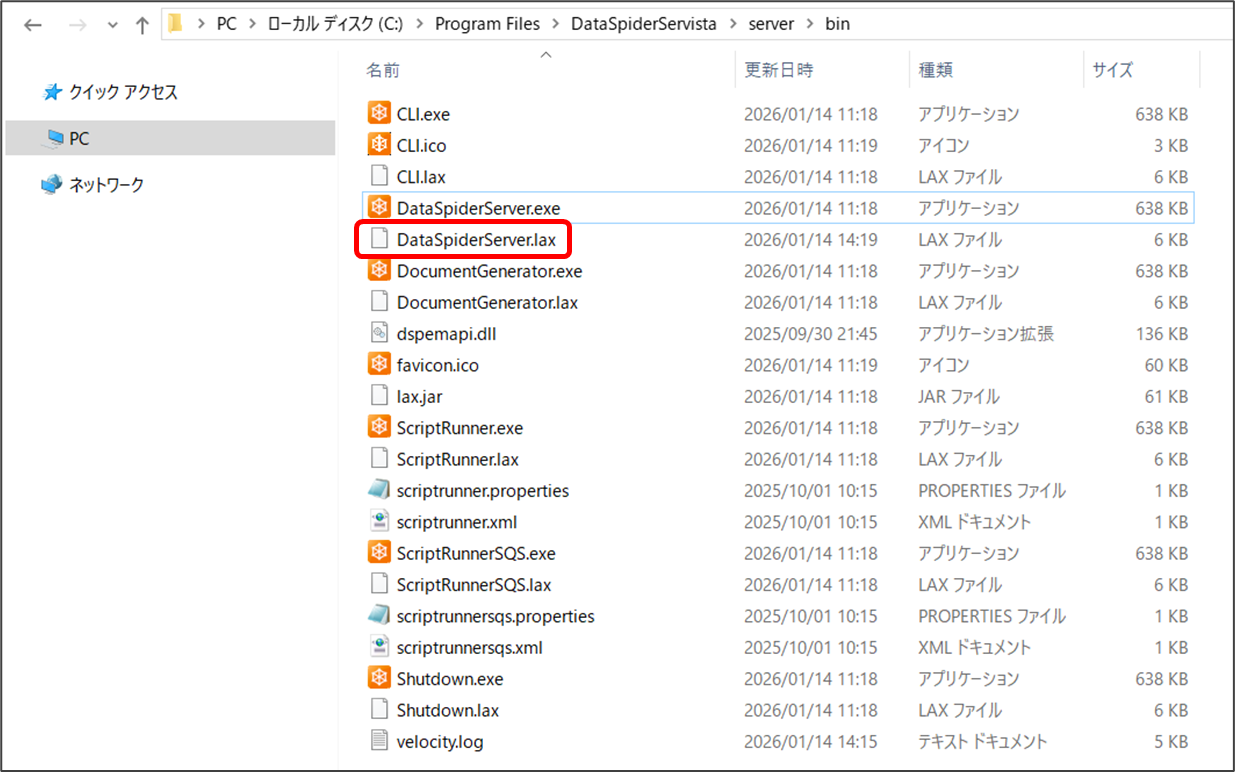
Task: Expand chevron after server breadcrumb
Action: click(810, 24)
